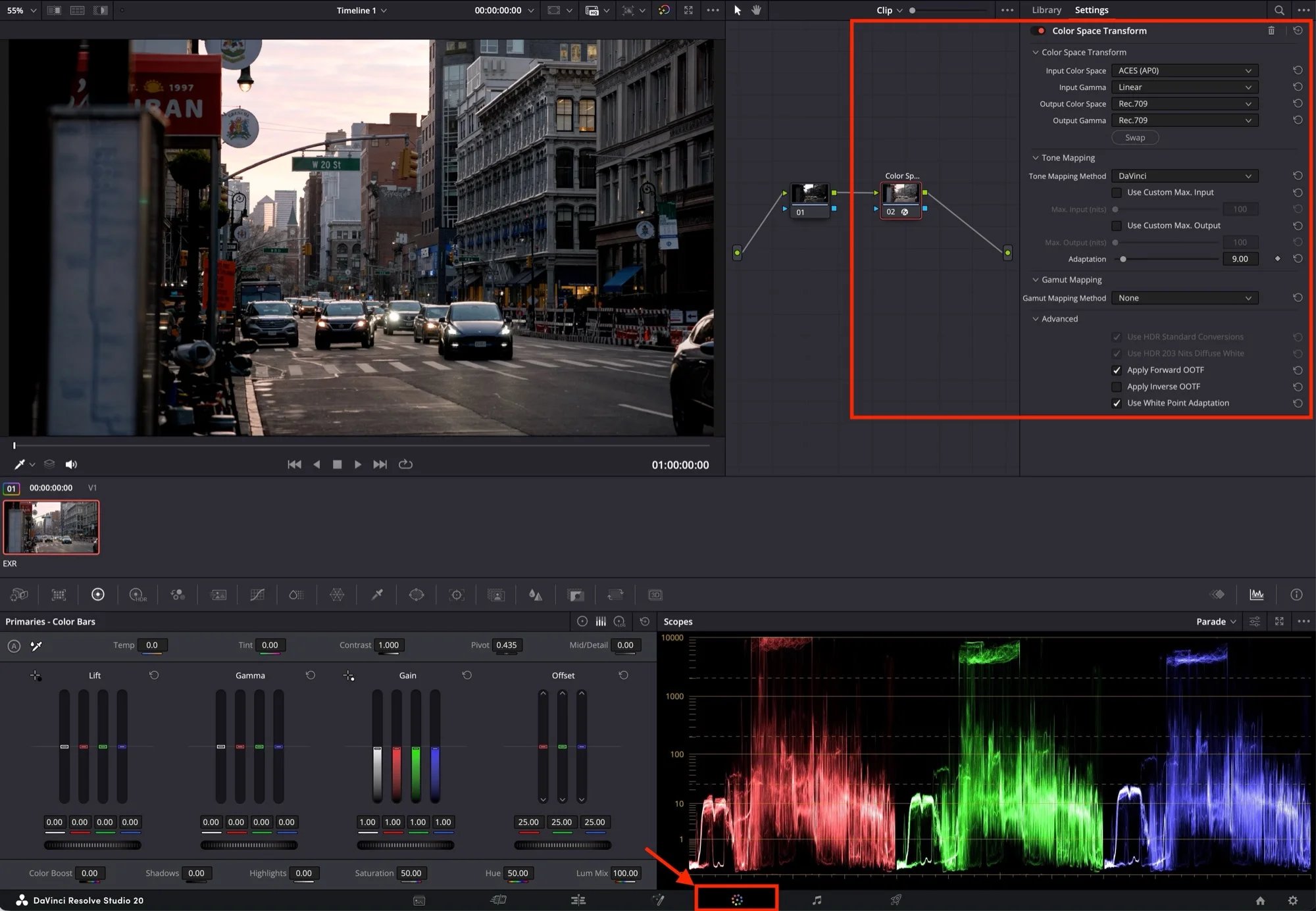Open viewer zoom 55% menu
This screenshot has width=1316, height=911.
pyautogui.click(x=21, y=10)
